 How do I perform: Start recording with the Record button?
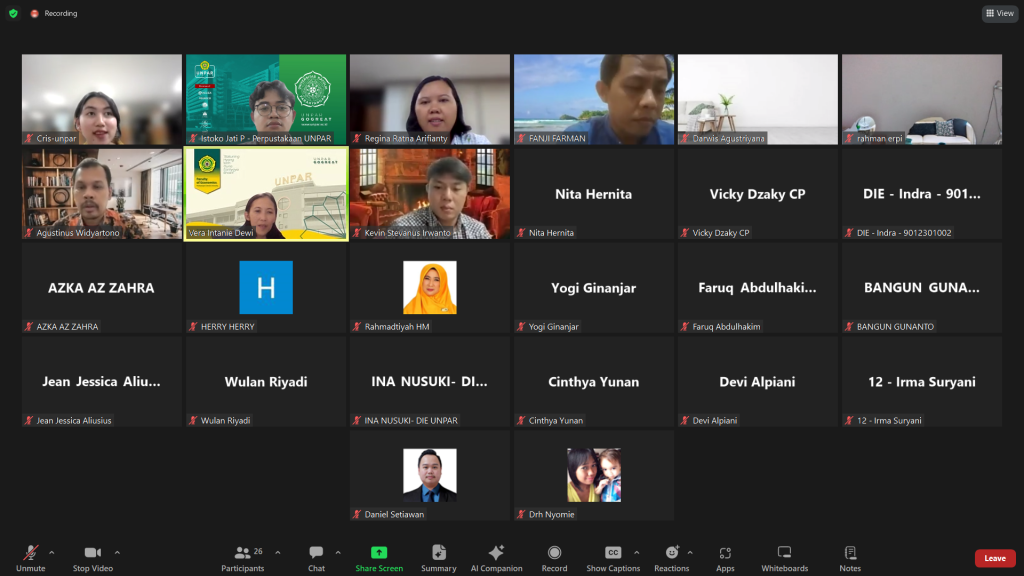pyautogui.click(x=554, y=558)
